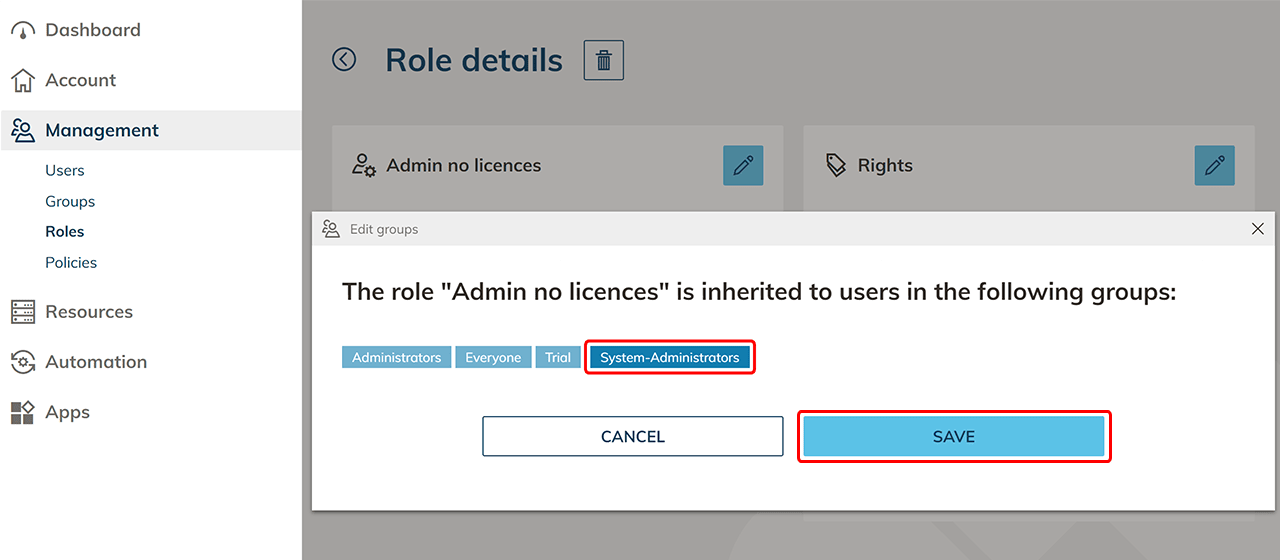Click the Account house icon
1280x560 pixels.
click(x=22, y=81)
